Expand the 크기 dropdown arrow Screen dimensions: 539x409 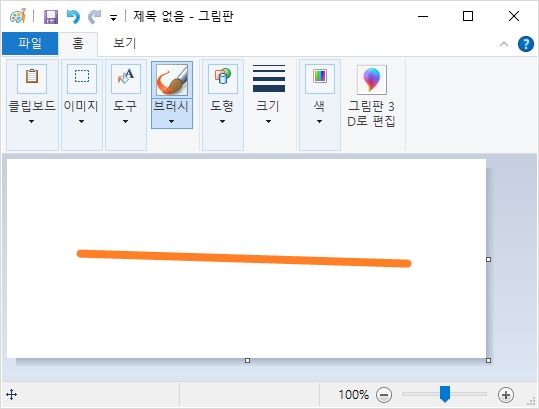coord(268,121)
